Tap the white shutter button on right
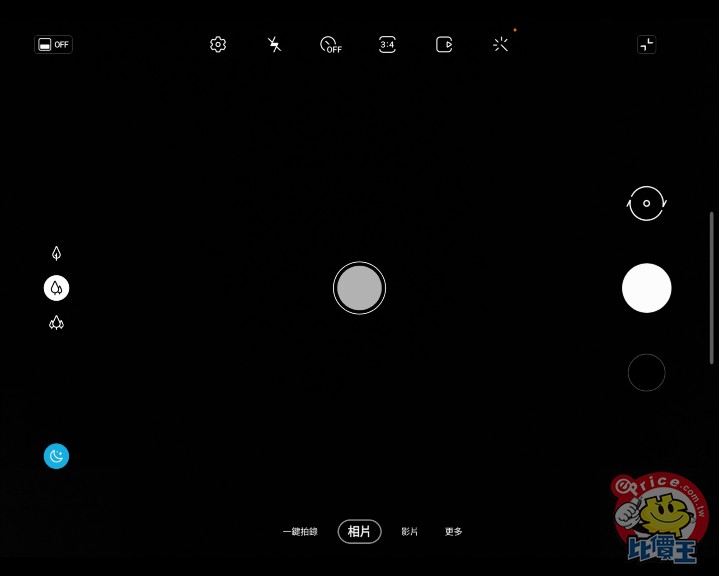The image size is (719, 576). [647, 288]
